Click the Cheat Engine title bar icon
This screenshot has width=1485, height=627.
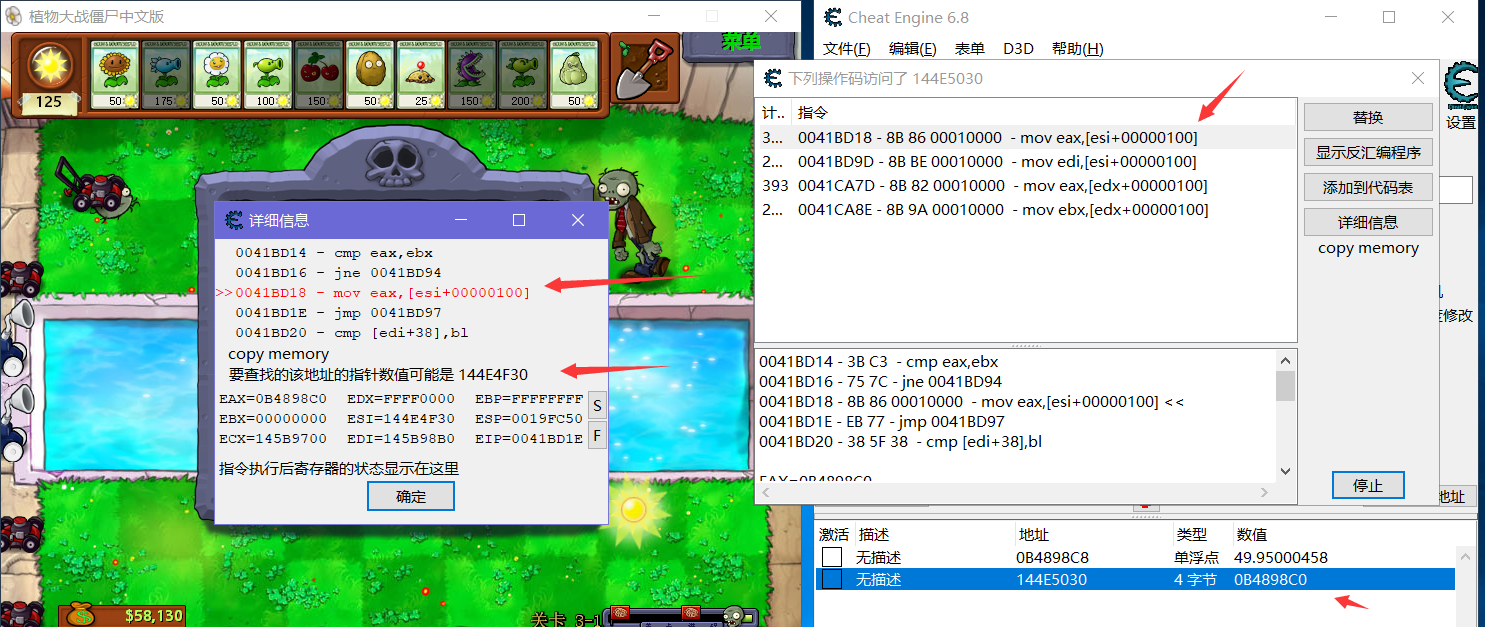point(833,17)
